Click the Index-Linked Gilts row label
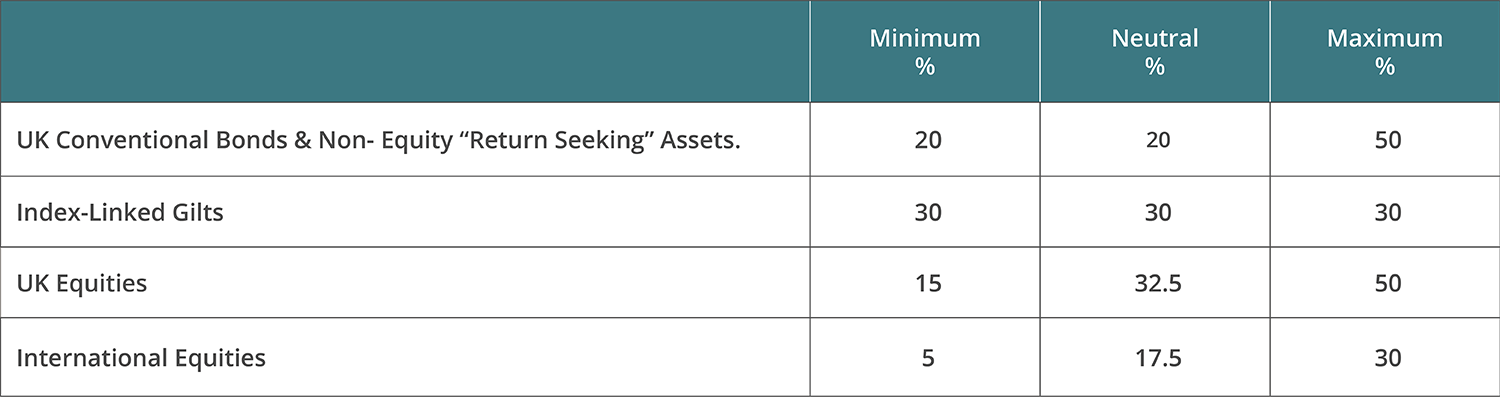Image resolution: width=1500 pixels, height=400 pixels. pos(120,212)
